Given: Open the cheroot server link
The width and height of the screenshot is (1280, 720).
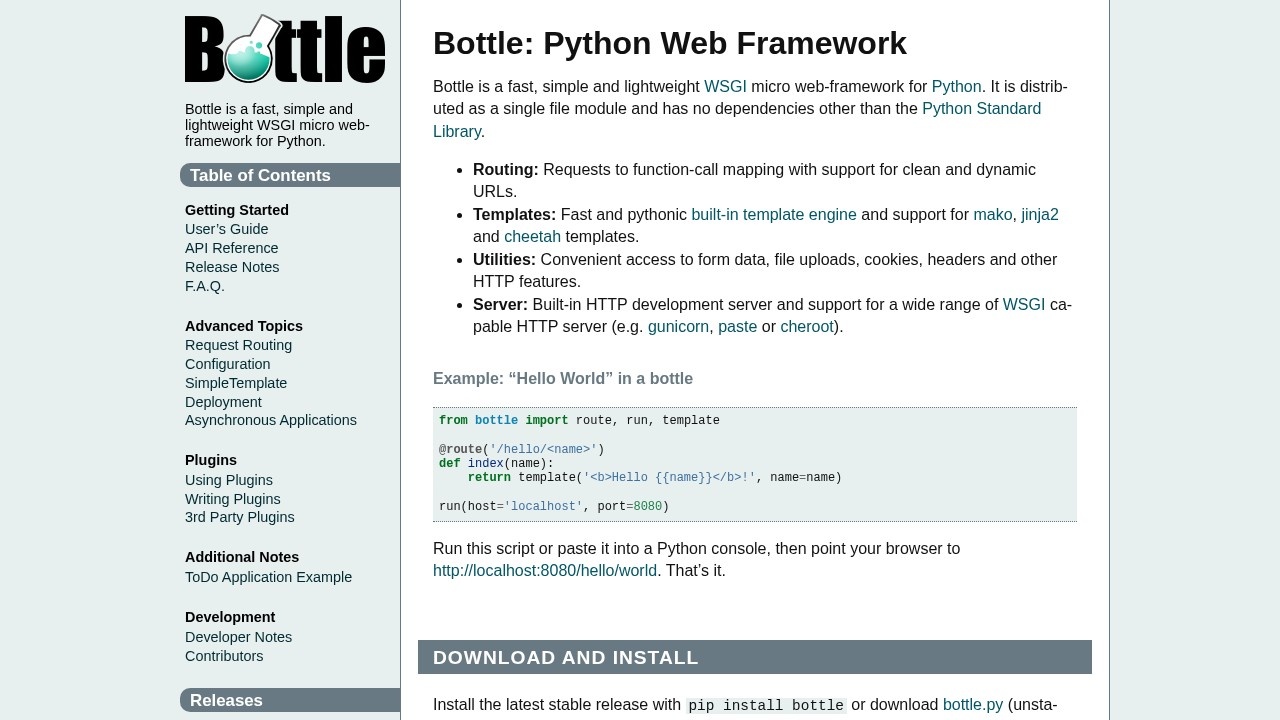Looking at the screenshot, I should pos(807,327).
